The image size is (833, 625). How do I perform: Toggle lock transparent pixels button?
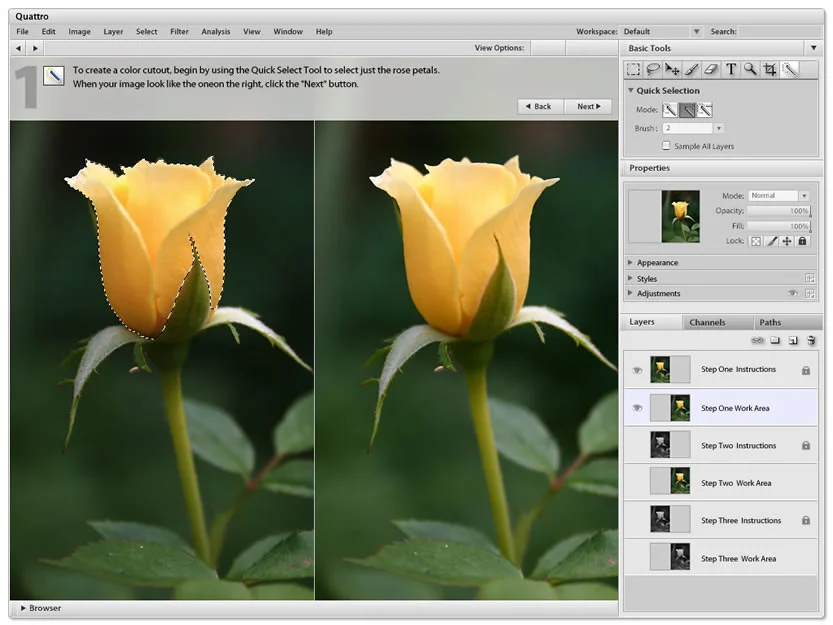click(x=755, y=241)
